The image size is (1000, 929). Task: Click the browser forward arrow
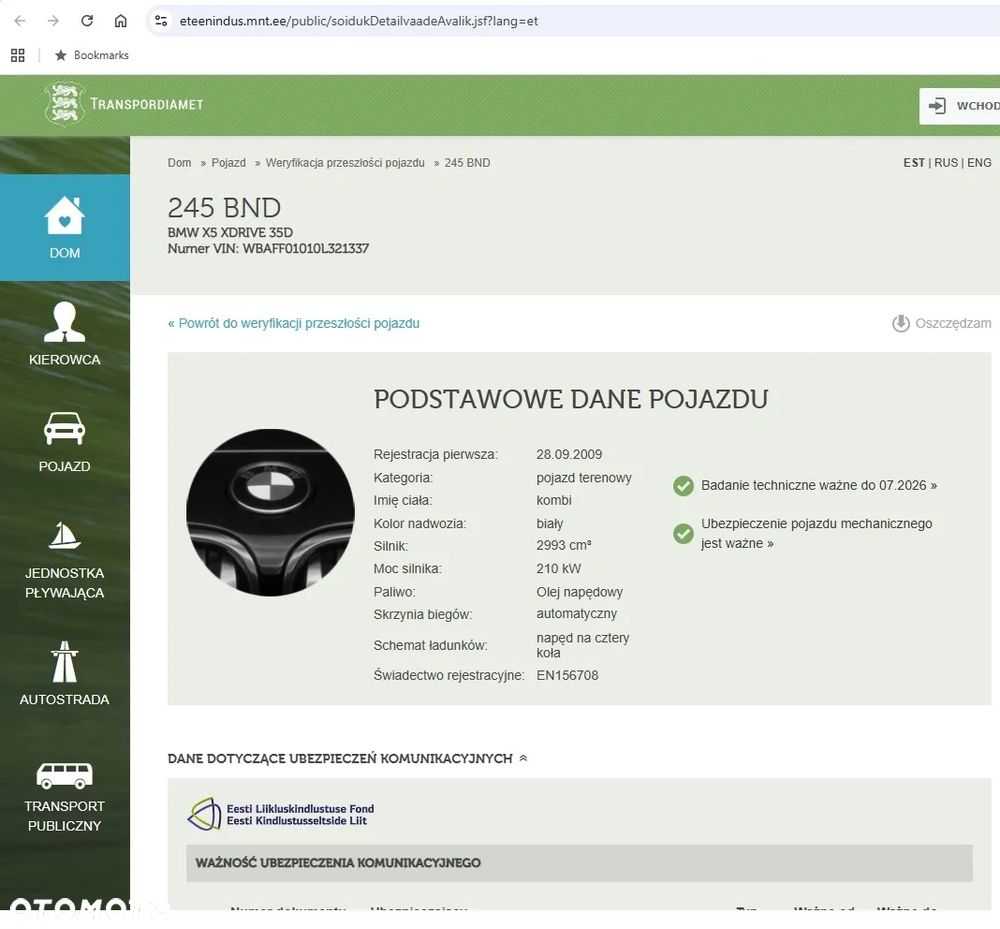[54, 21]
